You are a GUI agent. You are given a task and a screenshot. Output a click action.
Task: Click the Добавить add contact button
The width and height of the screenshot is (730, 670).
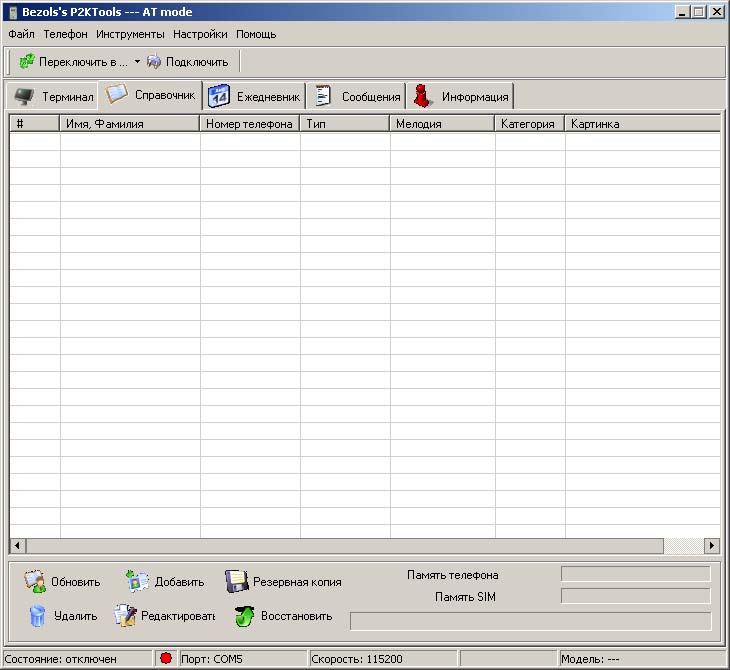(165, 582)
